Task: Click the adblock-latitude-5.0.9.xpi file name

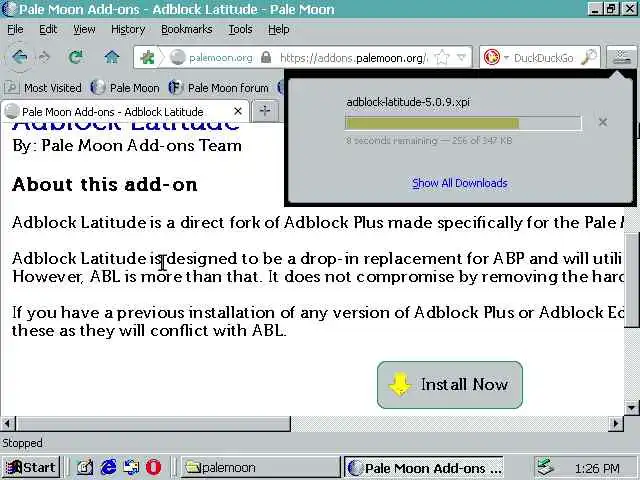Action: tap(408, 102)
